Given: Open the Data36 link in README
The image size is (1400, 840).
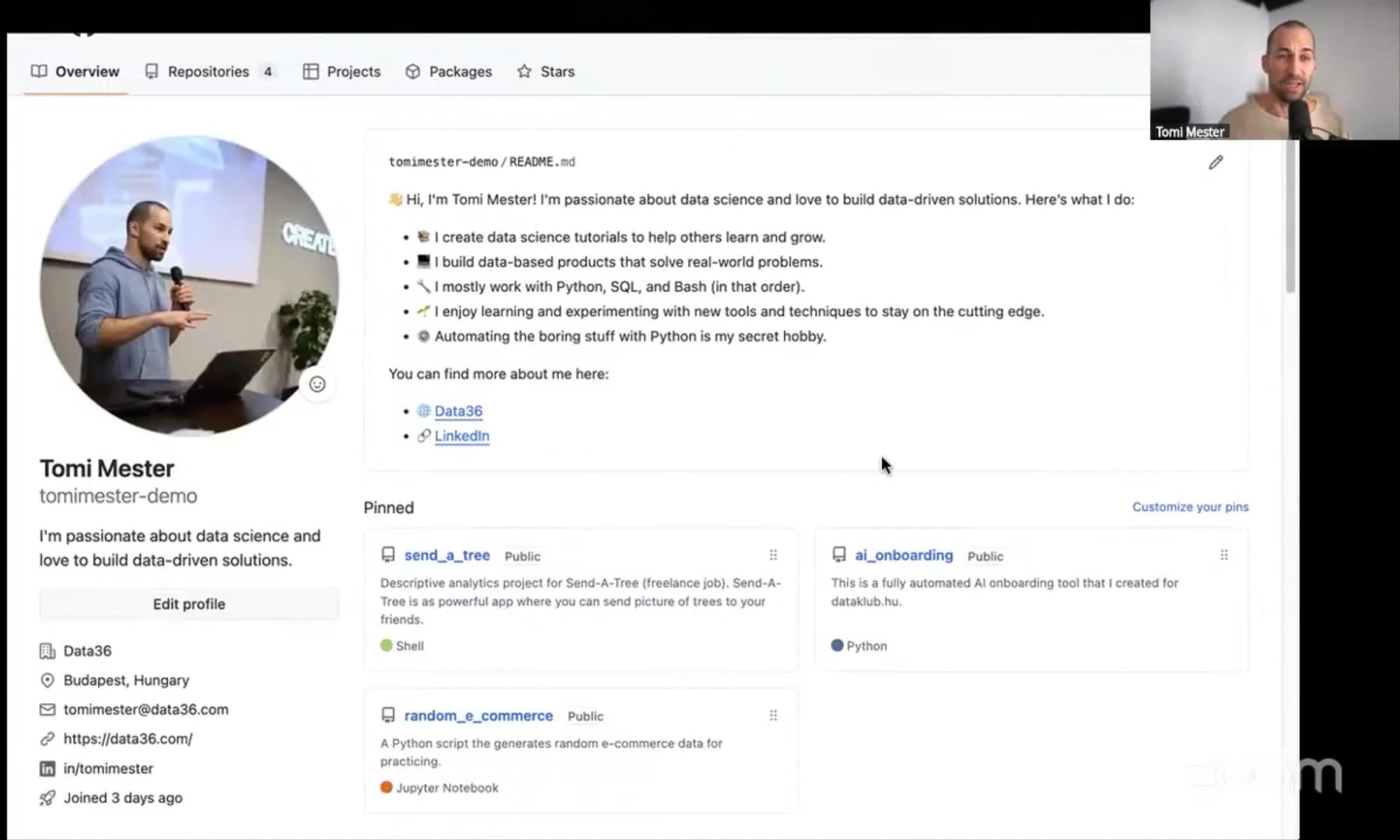Looking at the screenshot, I should [458, 411].
